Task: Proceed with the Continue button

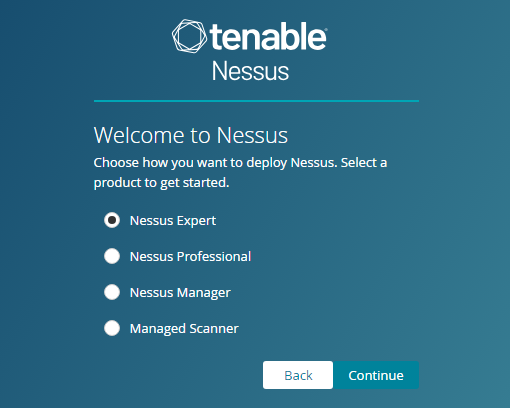Action: (x=376, y=375)
